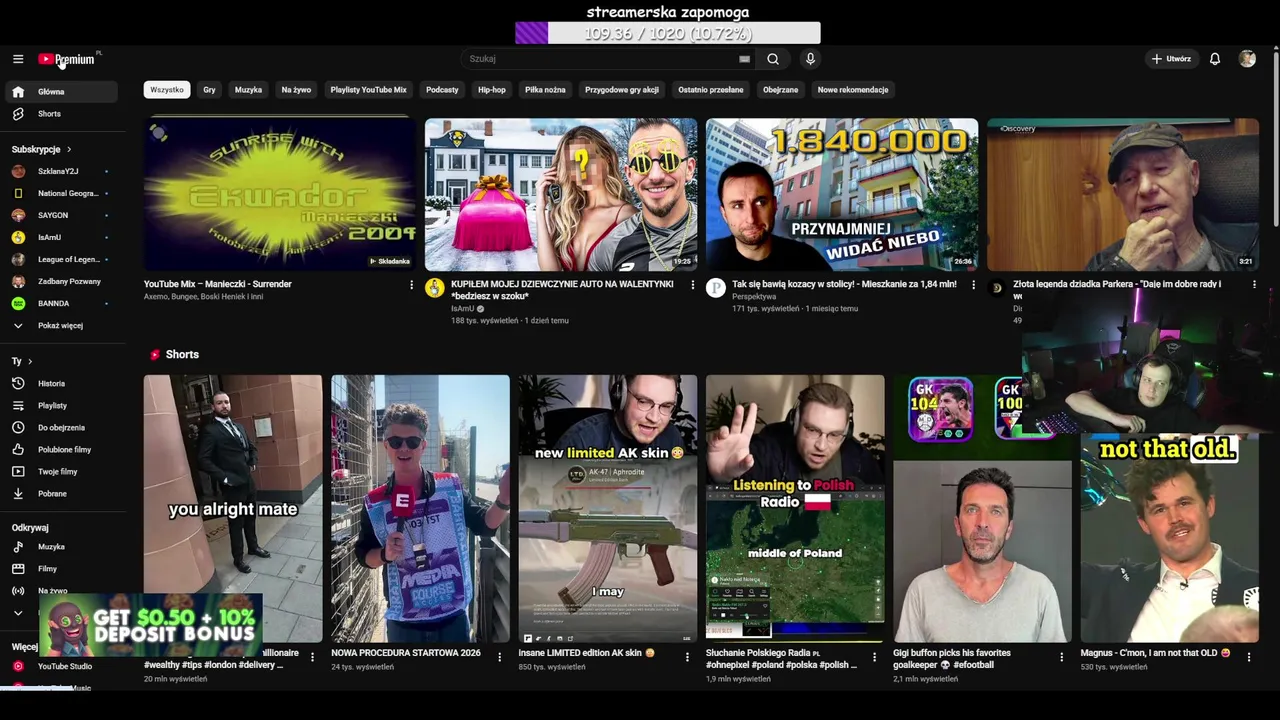
Task: Open YouTube Studio in sidebar
Action: (x=60, y=666)
